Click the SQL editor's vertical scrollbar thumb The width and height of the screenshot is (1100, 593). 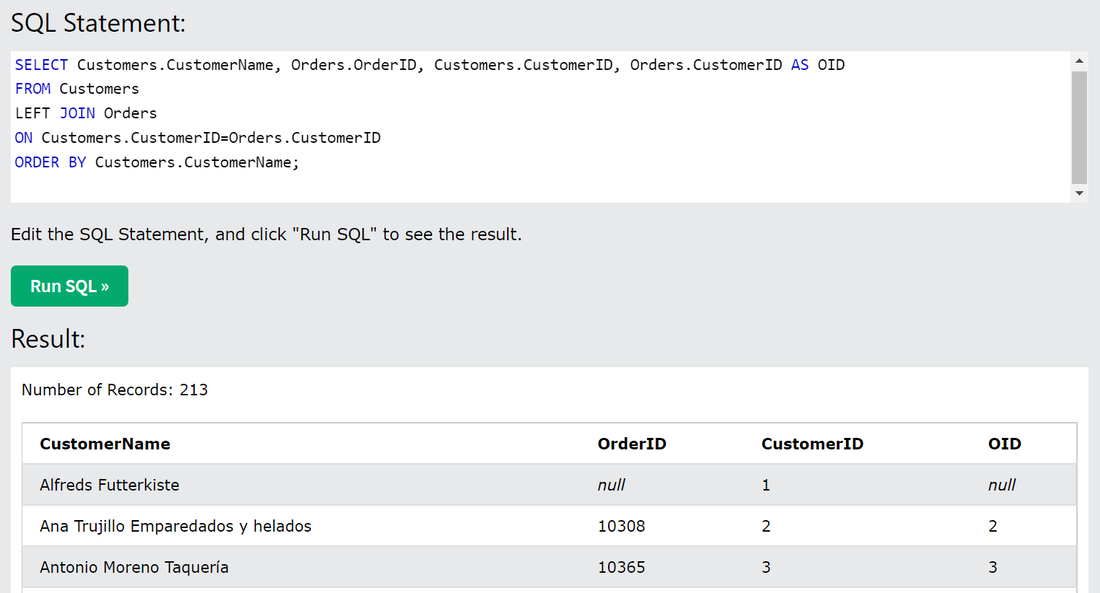coord(1079,126)
